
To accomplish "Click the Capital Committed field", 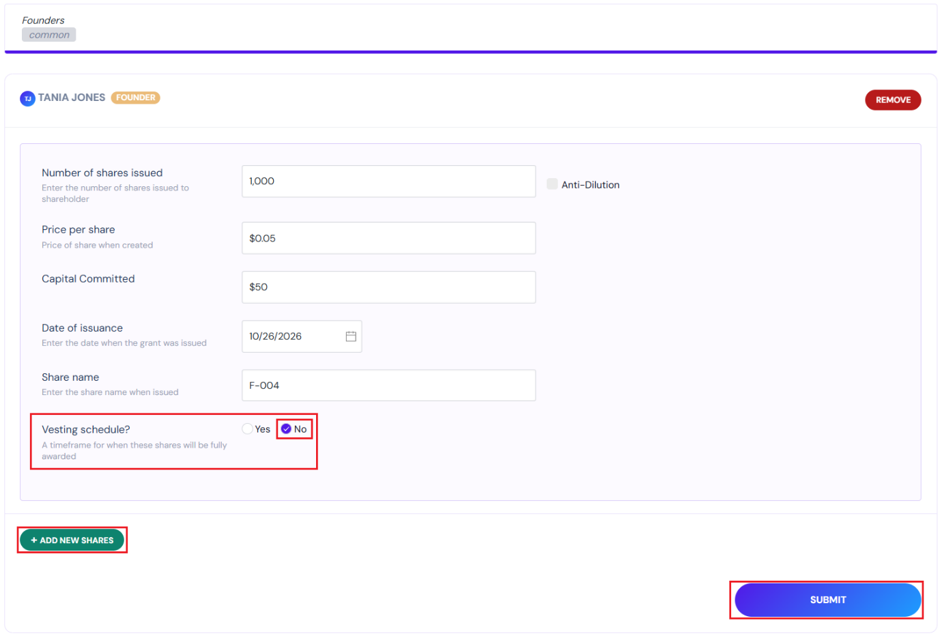I will [388, 287].
